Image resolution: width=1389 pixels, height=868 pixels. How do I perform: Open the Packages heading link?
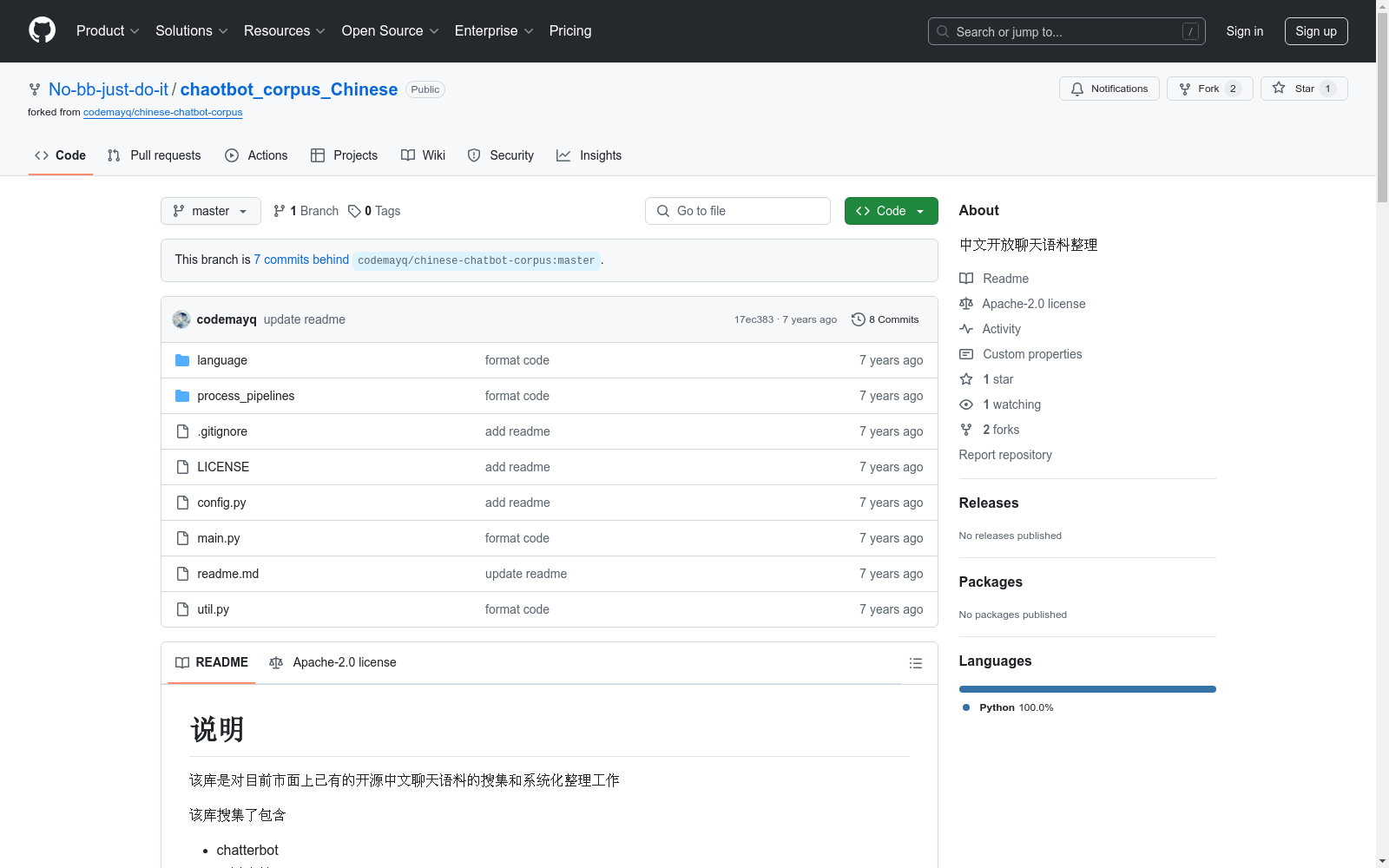991,582
